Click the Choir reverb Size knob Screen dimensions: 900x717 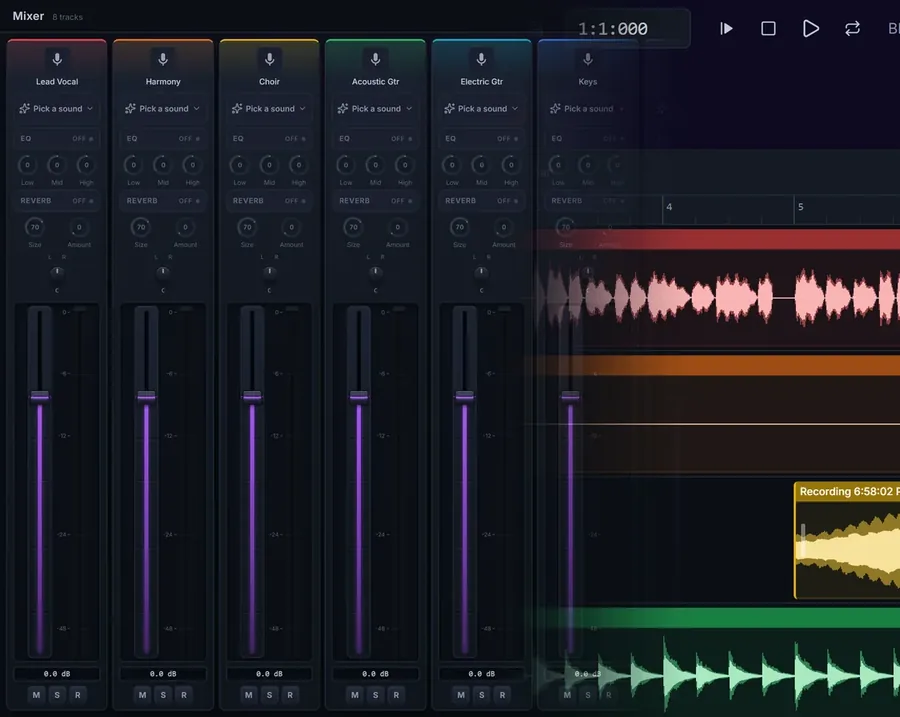click(x=247, y=227)
